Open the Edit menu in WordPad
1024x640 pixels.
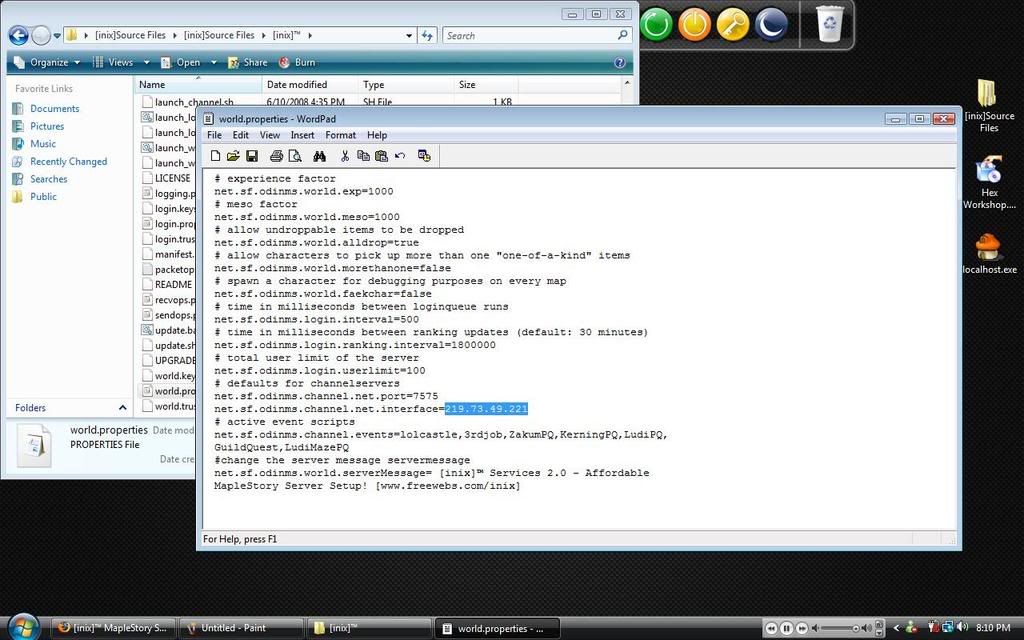[x=241, y=135]
